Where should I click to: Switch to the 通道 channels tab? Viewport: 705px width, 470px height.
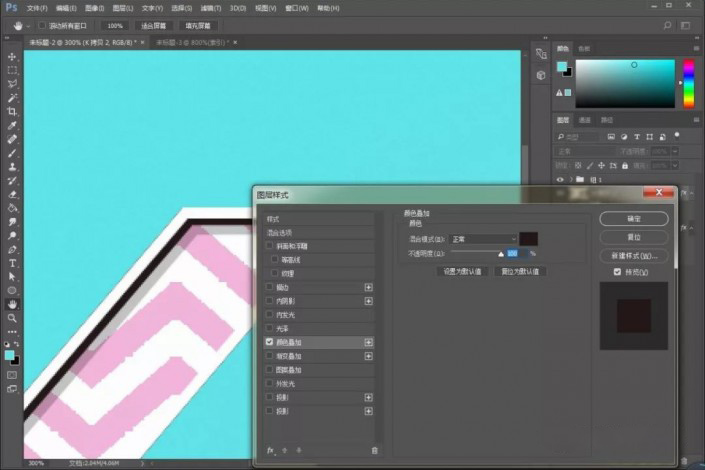pos(585,120)
